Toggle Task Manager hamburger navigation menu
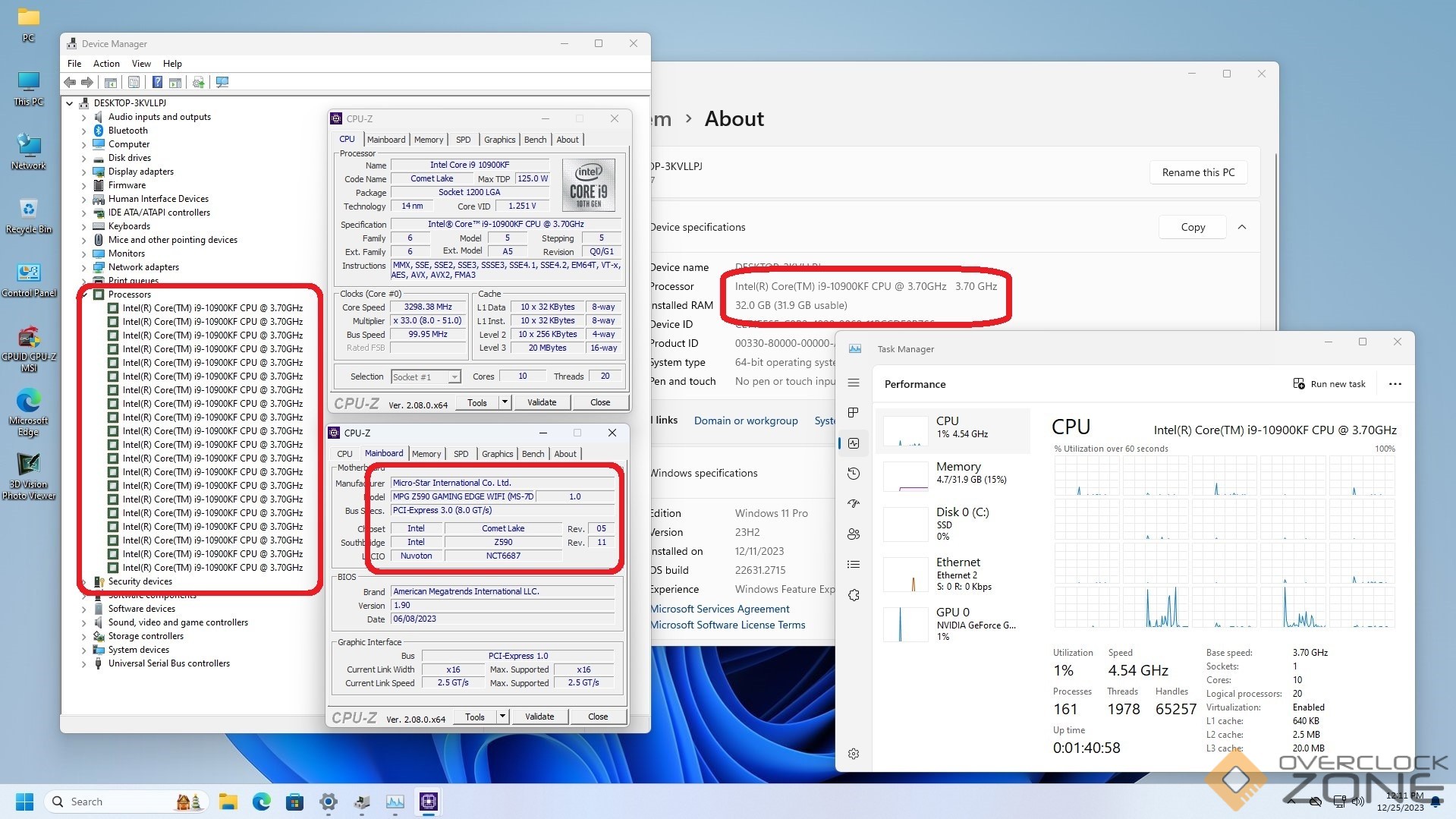1456x819 pixels. click(854, 383)
